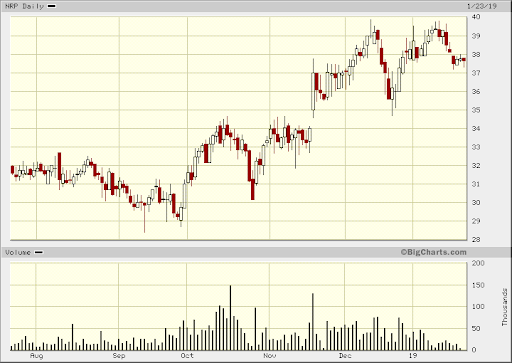Click the 28 price axis label

coord(476,239)
